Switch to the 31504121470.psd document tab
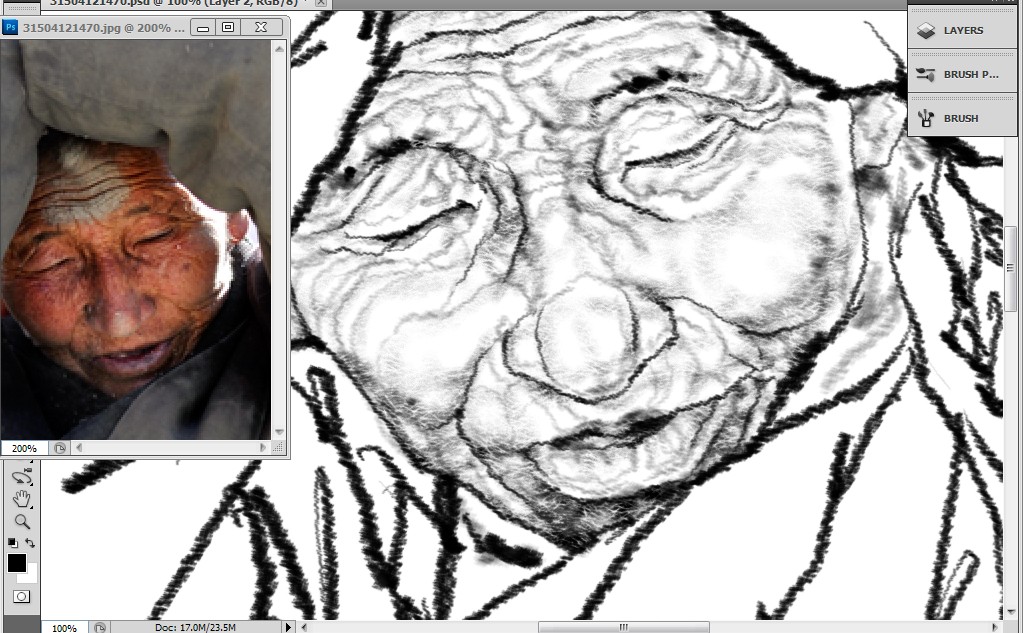Image resolution: width=1023 pixels, height=633 pixels. [x=174, y=3]
